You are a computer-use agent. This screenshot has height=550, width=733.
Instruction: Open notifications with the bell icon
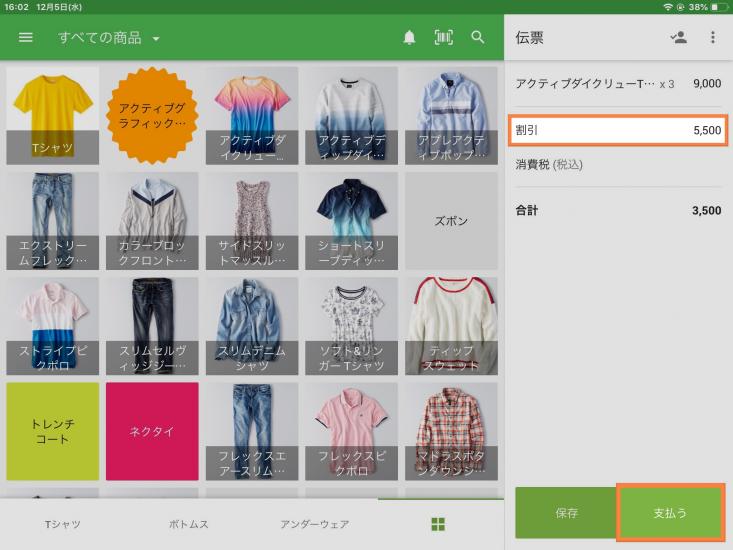point(409,37)
